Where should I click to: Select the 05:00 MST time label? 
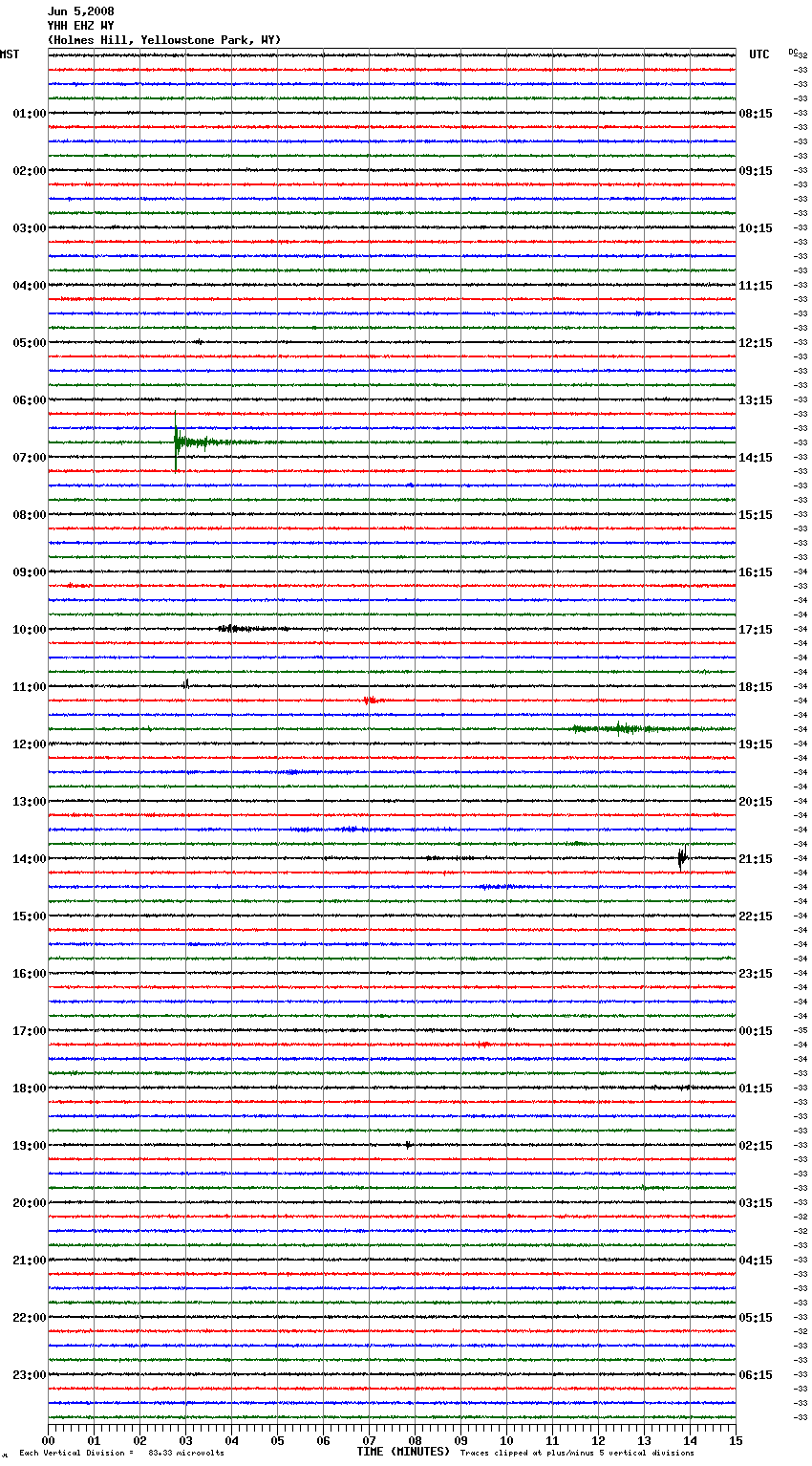click(x=30, y=343)
